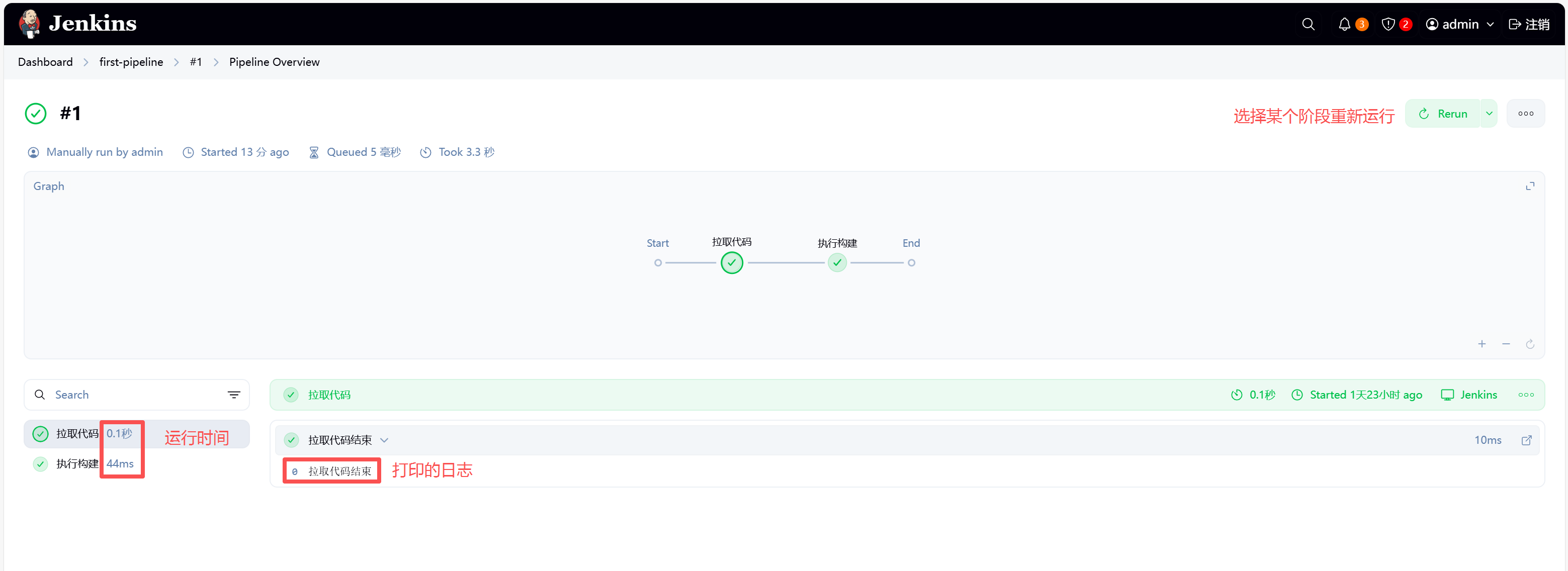Open step log in new window icon

(1526, 440)
